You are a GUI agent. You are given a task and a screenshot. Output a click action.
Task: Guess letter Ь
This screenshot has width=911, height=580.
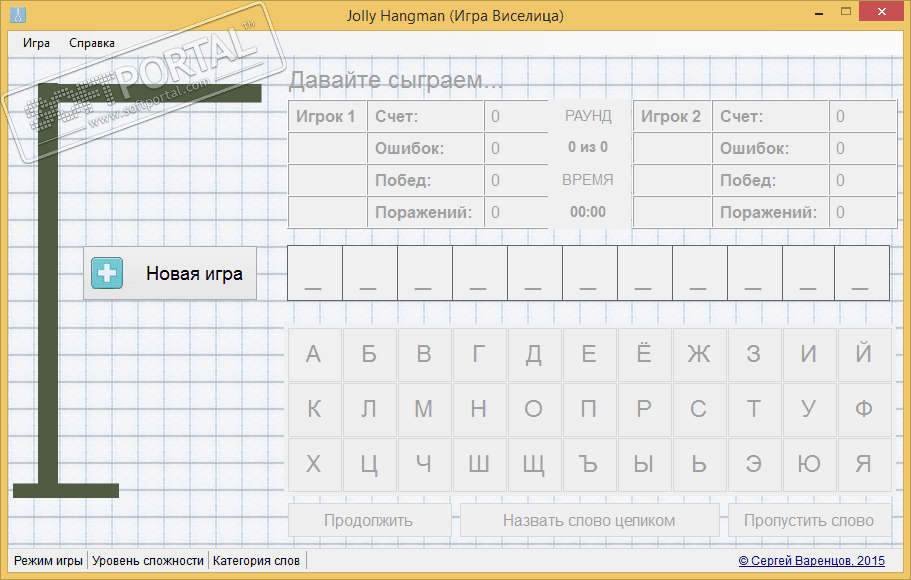698,465
